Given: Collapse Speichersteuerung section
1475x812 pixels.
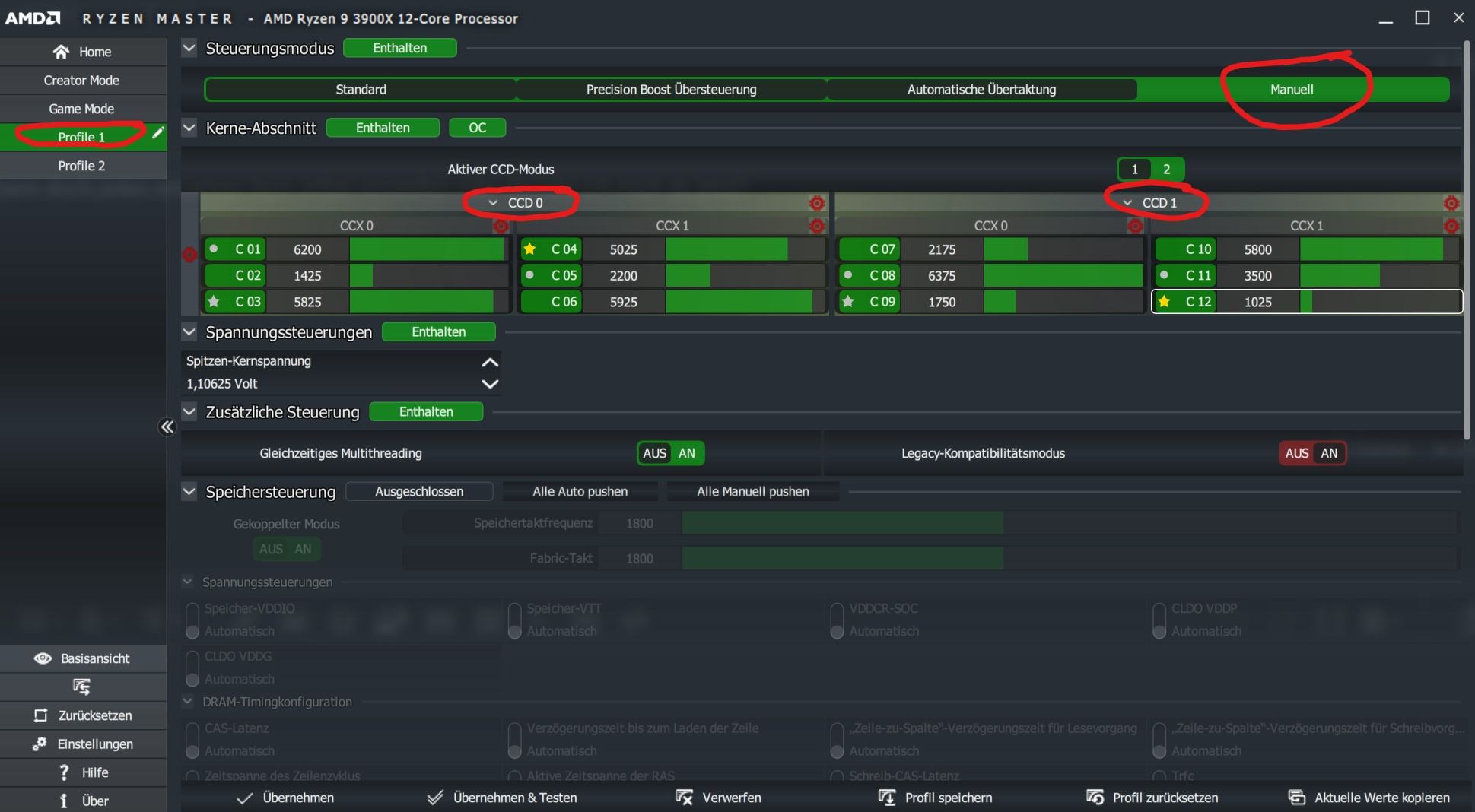Looking at the screenshot, I should click(x=189, y=492).
